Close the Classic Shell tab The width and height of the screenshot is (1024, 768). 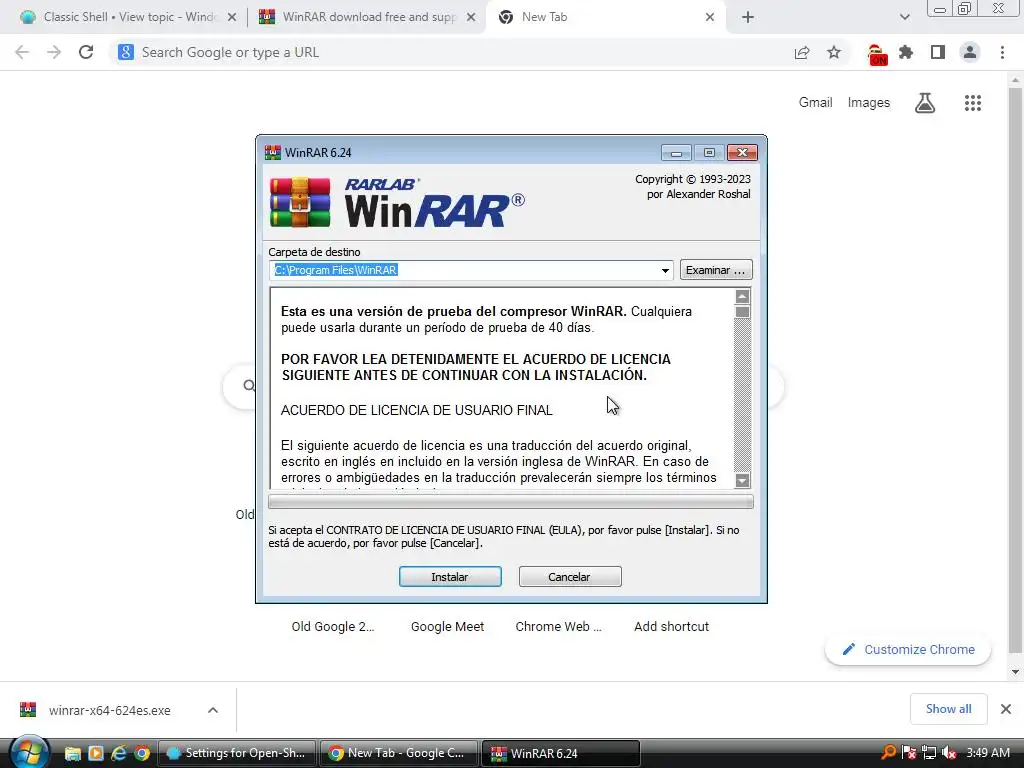(232, 18)
